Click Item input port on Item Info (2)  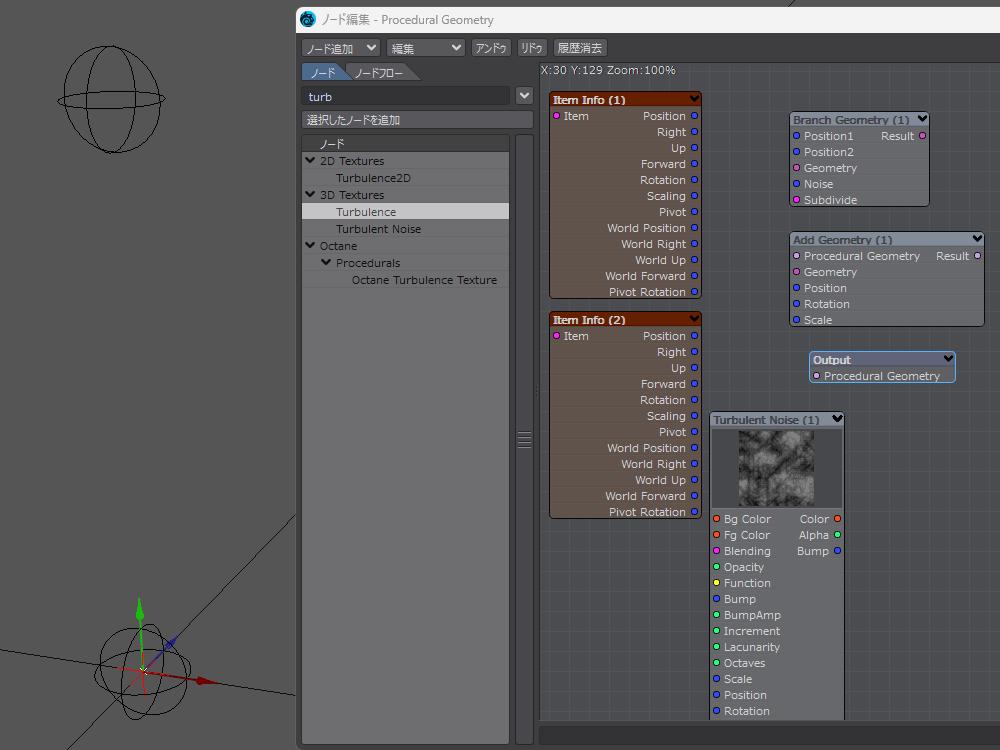click(557, 336)
